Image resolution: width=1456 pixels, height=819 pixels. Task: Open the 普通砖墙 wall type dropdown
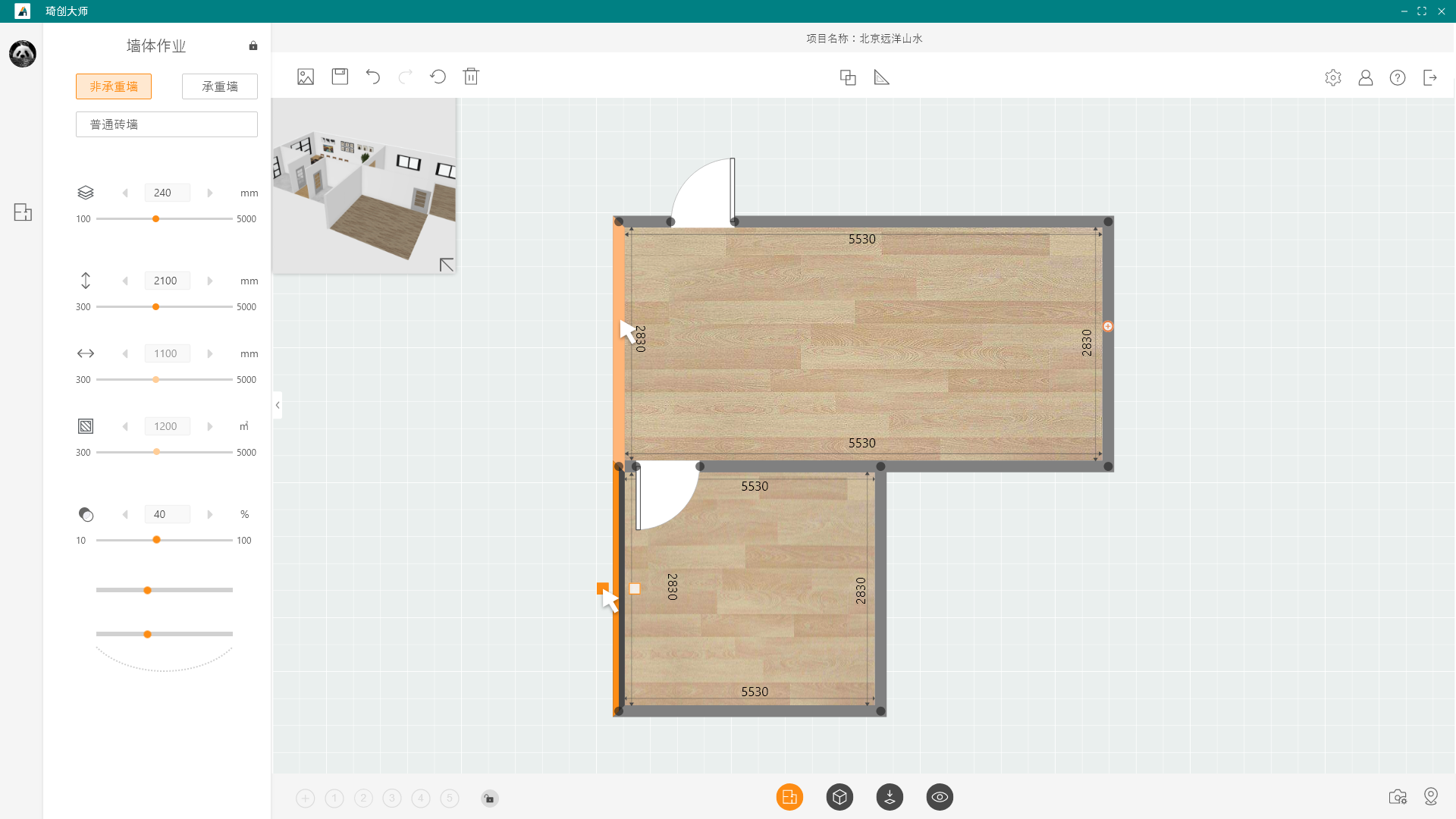pos(167,124)
